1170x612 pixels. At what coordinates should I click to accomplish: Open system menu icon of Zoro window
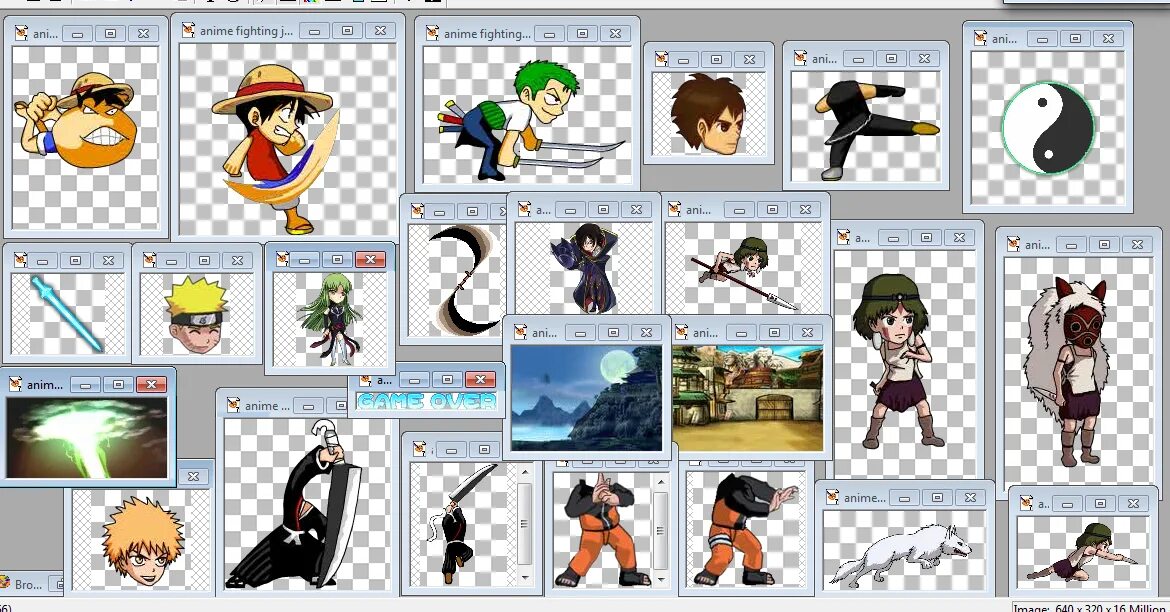tap(432, 34)
